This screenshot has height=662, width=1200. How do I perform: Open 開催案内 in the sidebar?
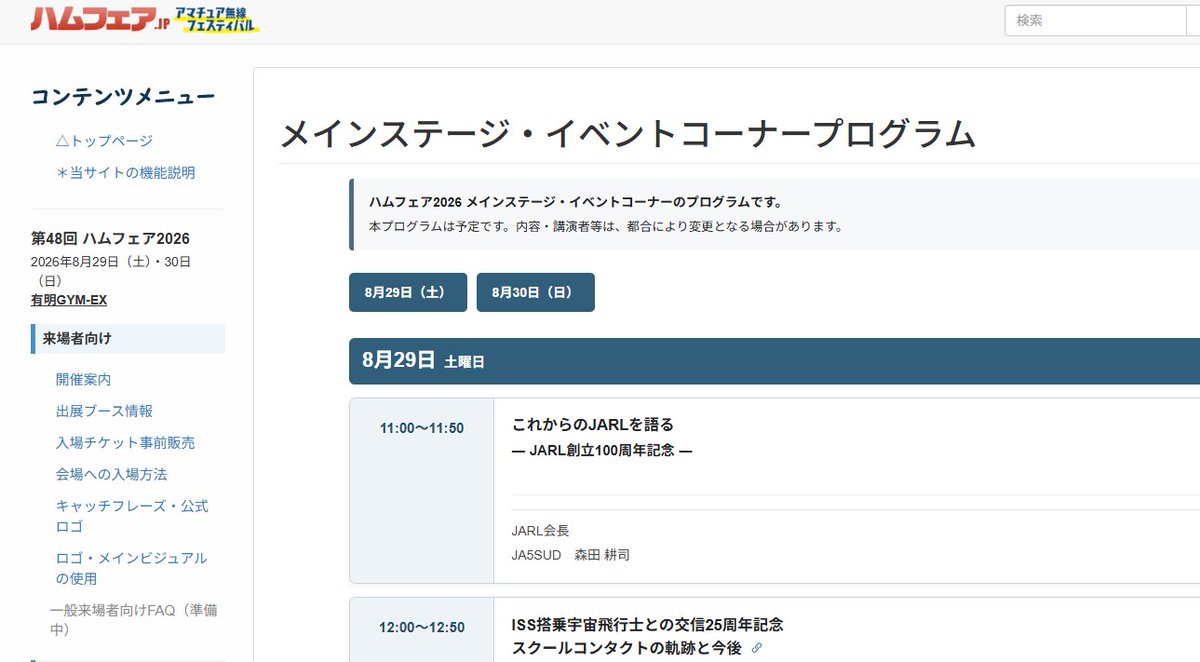coord(83,380)
